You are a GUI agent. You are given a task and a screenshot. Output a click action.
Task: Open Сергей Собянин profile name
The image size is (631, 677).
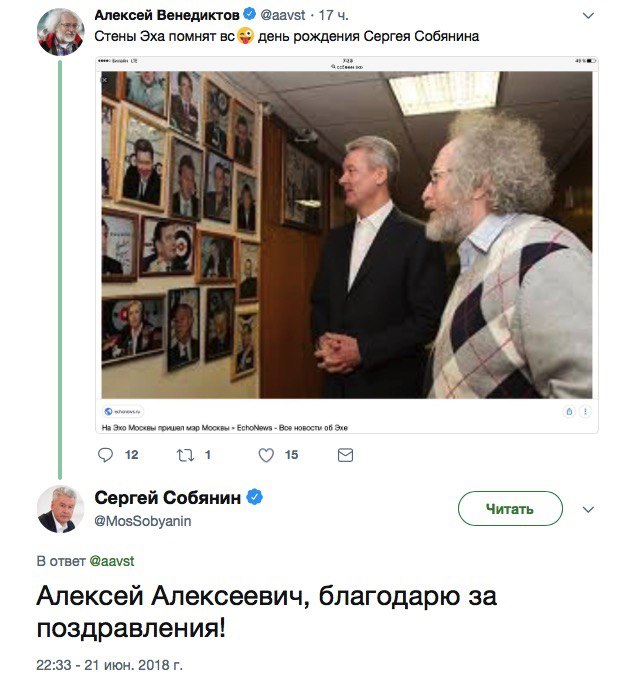[168, 498]
